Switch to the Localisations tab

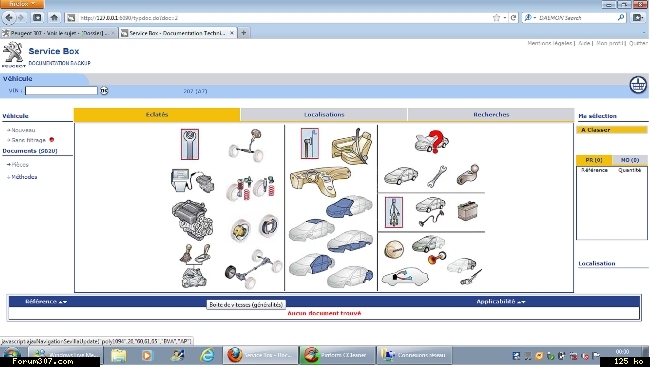(x=324, y=114)
